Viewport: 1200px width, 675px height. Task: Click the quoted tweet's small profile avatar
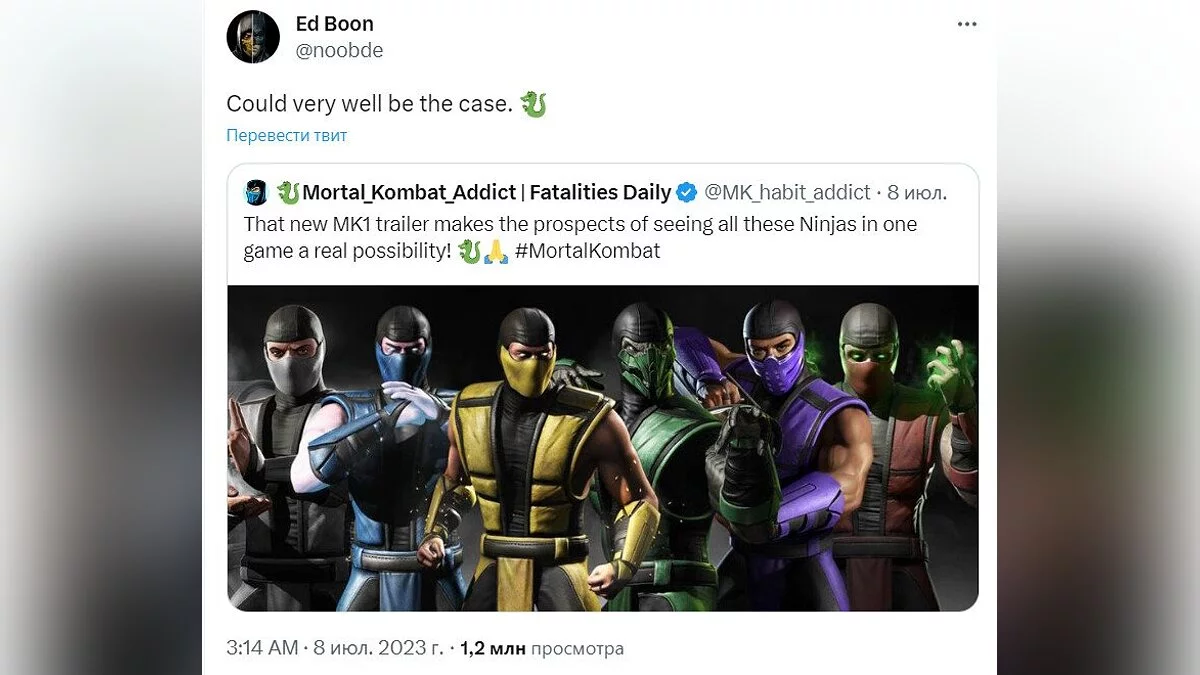point(257,192)
